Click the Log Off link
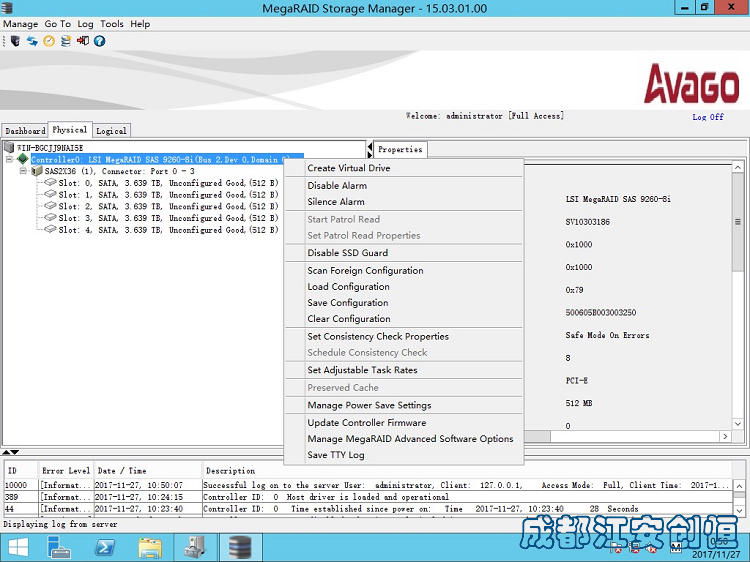 [x=708, y=117]
